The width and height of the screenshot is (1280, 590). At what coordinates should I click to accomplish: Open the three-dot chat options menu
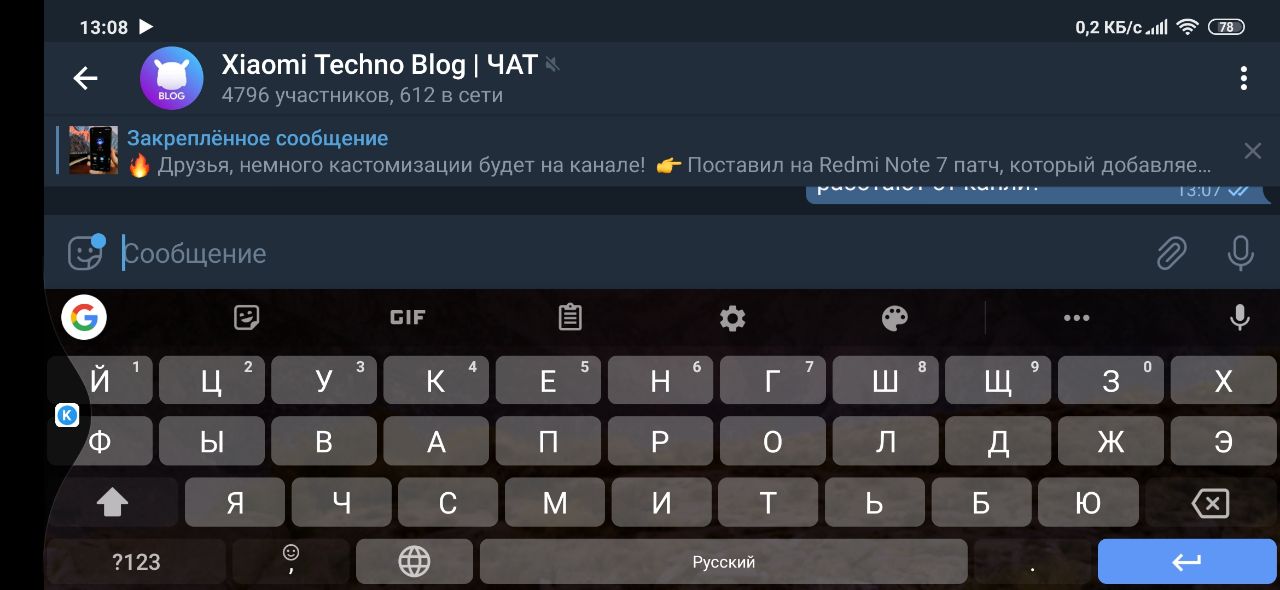point(1243,78)
